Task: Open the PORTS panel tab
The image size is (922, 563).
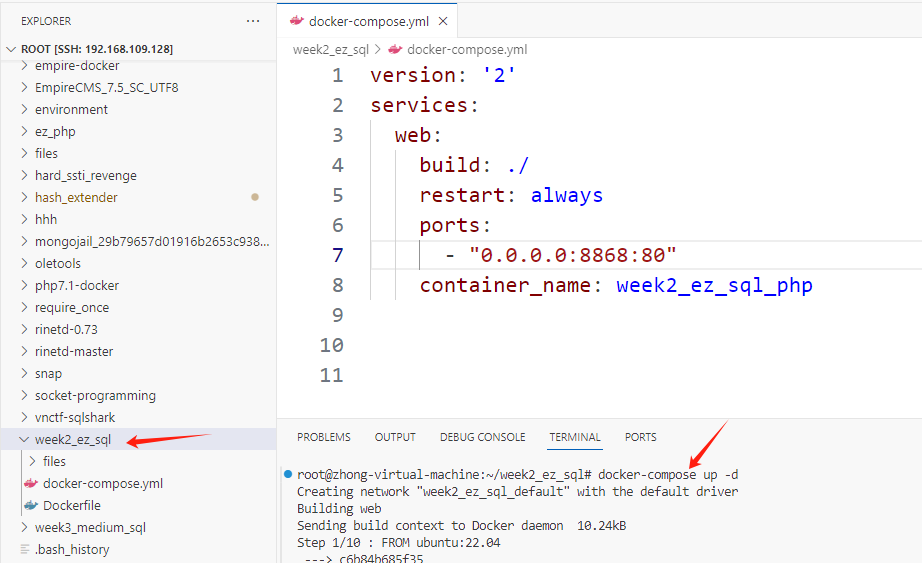Action: [641, 437]
